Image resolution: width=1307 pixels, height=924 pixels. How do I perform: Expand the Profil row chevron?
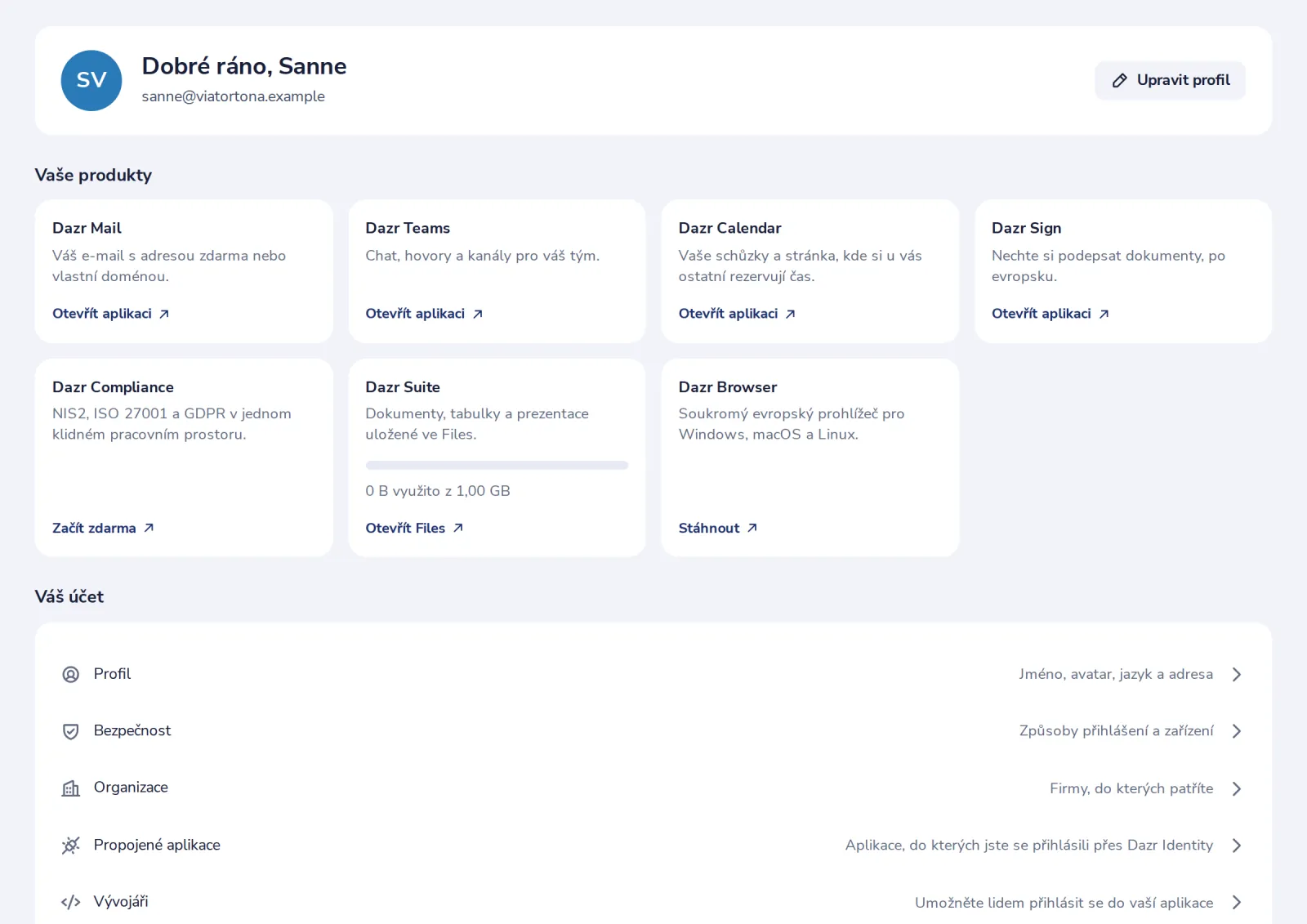click(x=1237, y=674)
